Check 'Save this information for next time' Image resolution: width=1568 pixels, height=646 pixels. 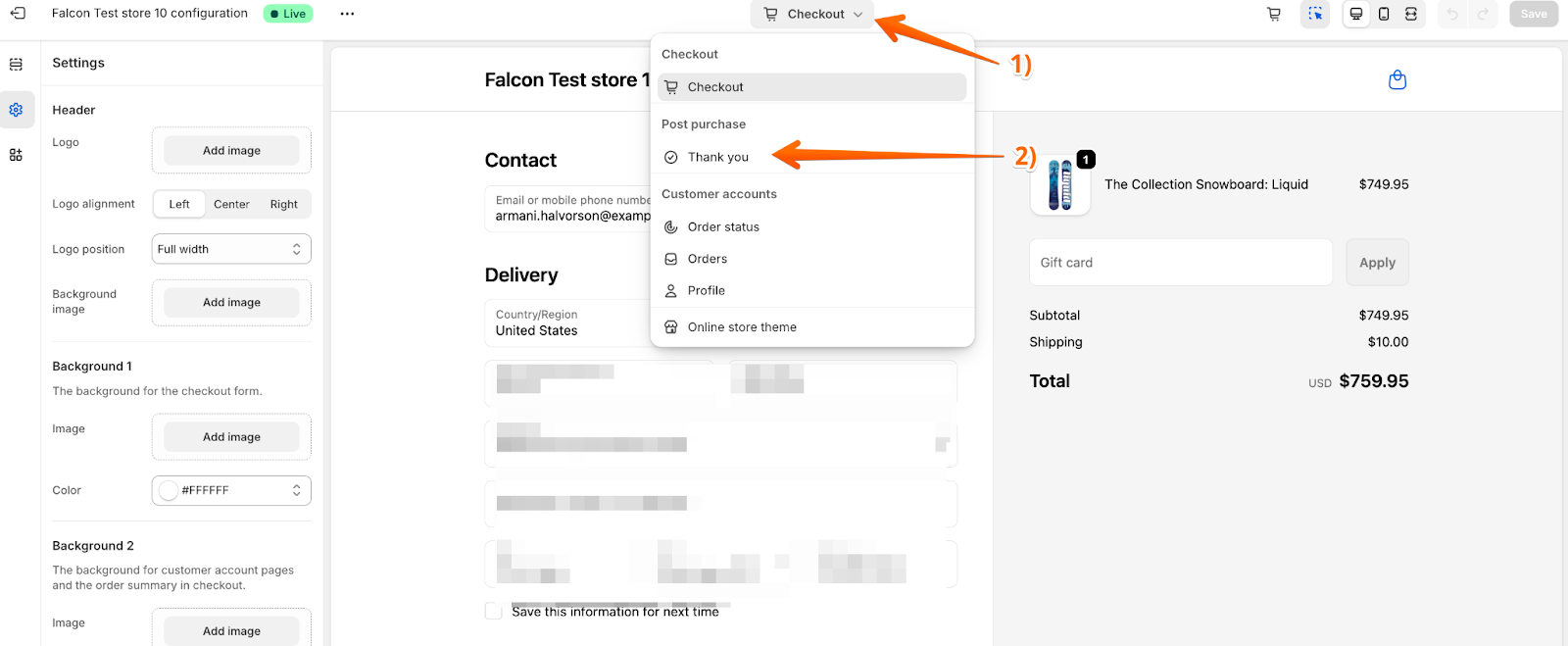click(x=494, y=612)
